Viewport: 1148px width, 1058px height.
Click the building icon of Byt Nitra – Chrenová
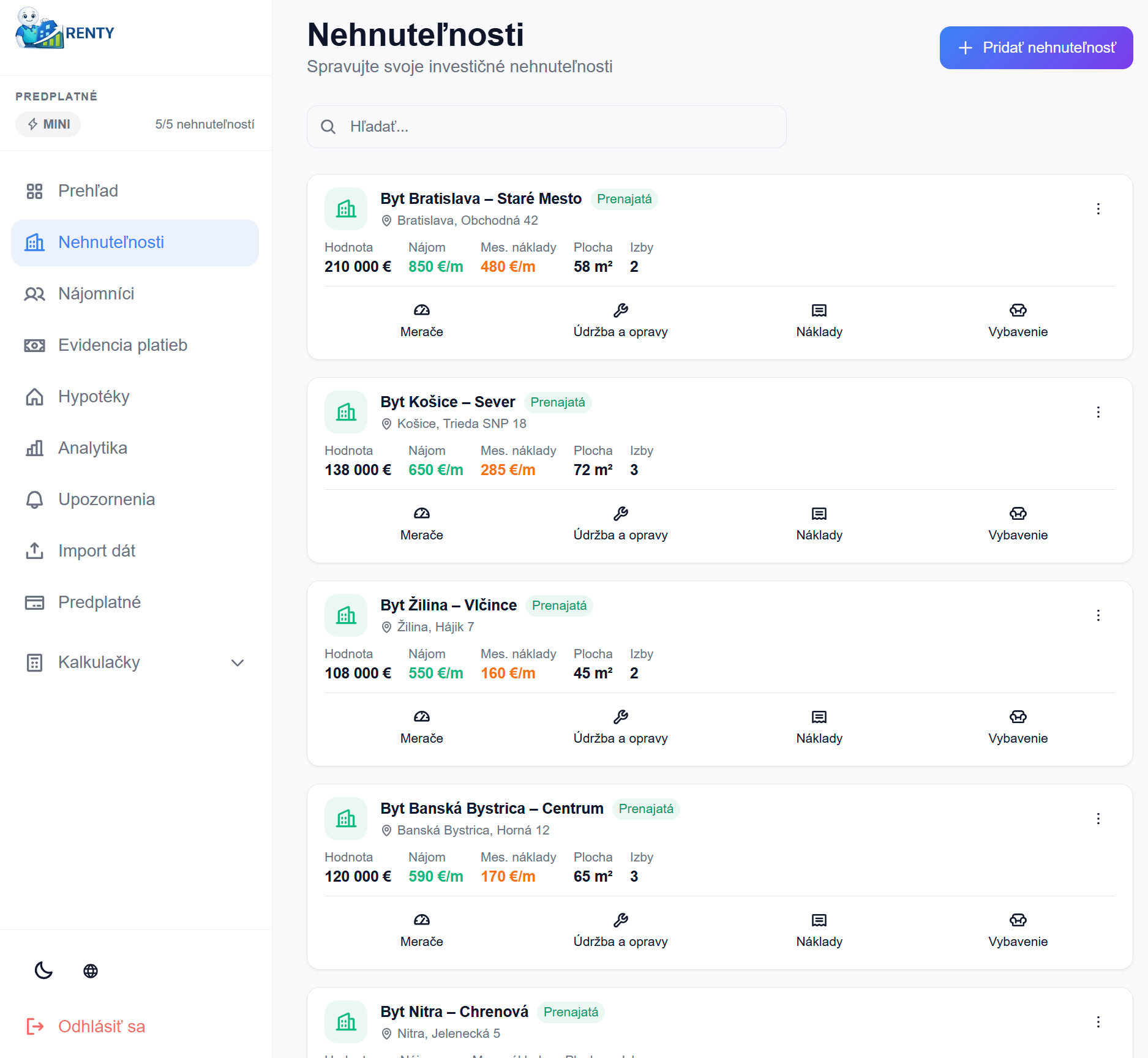346,1021
